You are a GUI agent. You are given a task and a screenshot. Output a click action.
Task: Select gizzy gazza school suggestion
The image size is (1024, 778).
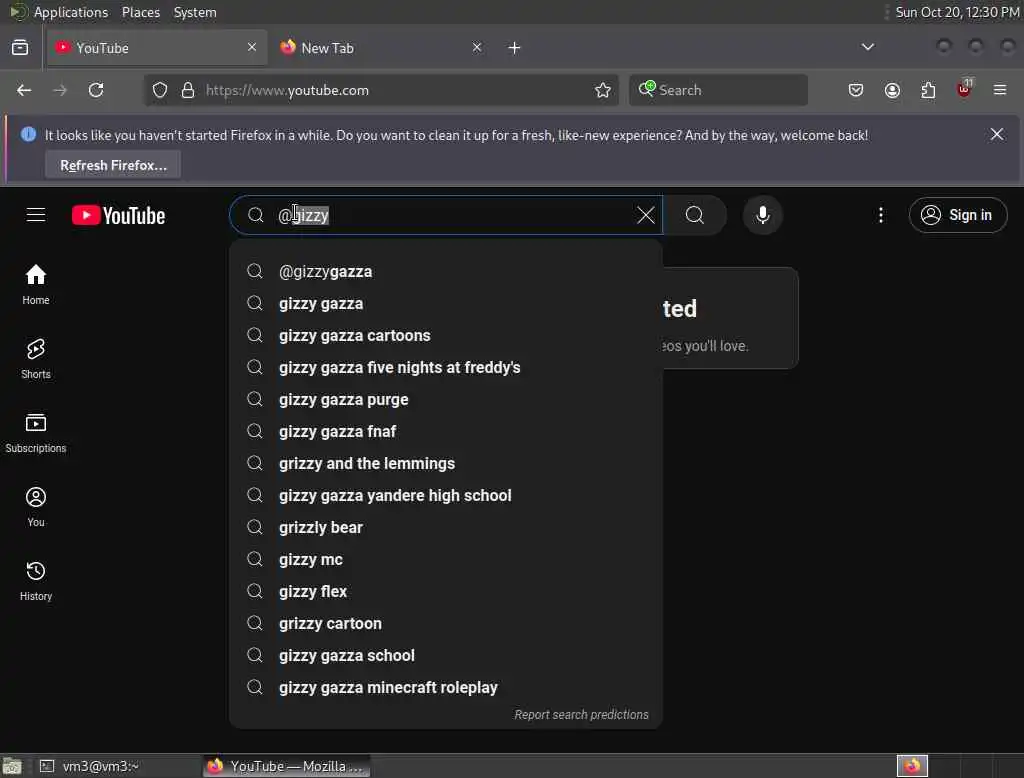pos(446,656)
